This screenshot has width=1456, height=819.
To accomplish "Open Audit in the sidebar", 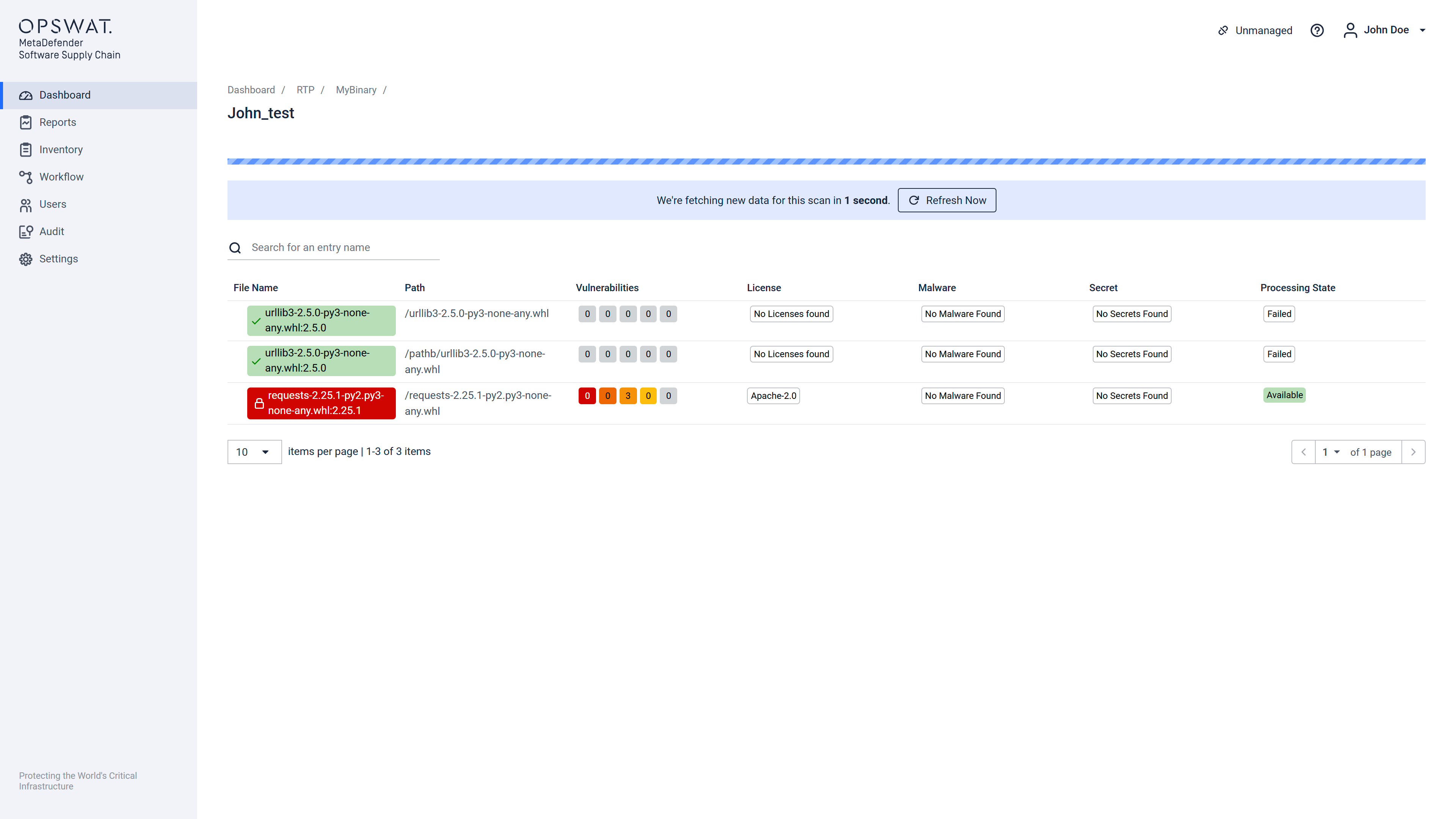I will coord(99,232).
